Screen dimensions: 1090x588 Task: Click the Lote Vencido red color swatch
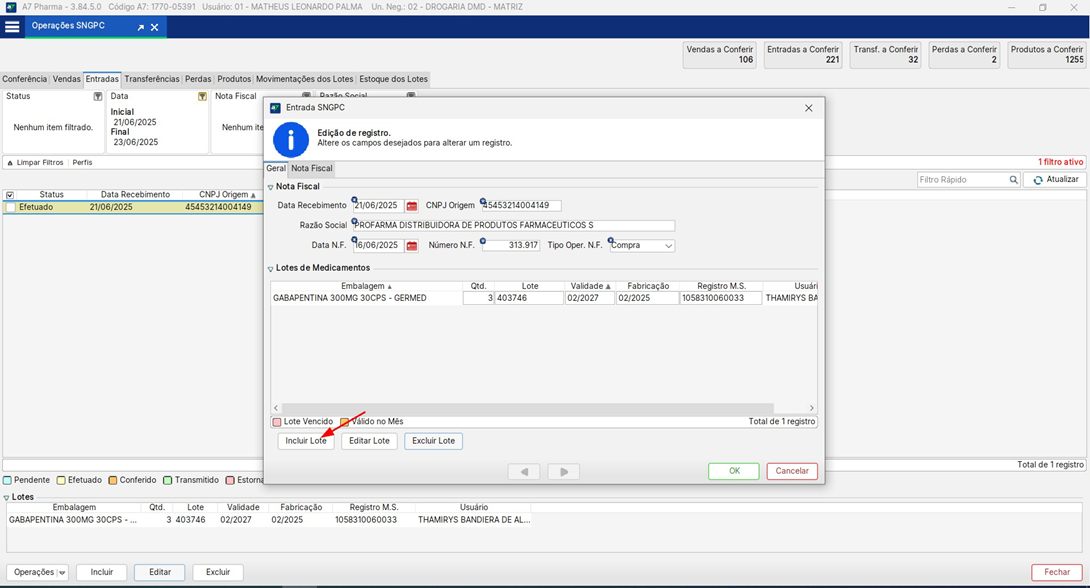[278, 422]
